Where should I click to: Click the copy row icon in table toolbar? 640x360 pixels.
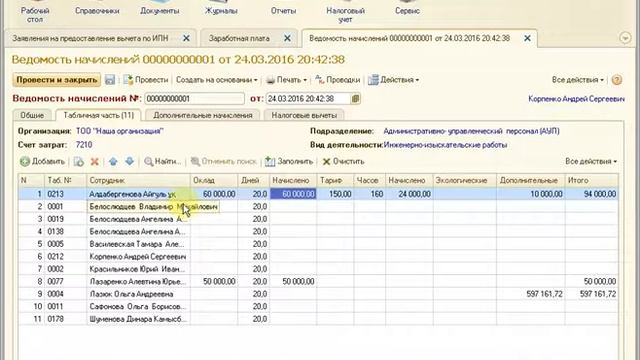(x=78, y=162)
